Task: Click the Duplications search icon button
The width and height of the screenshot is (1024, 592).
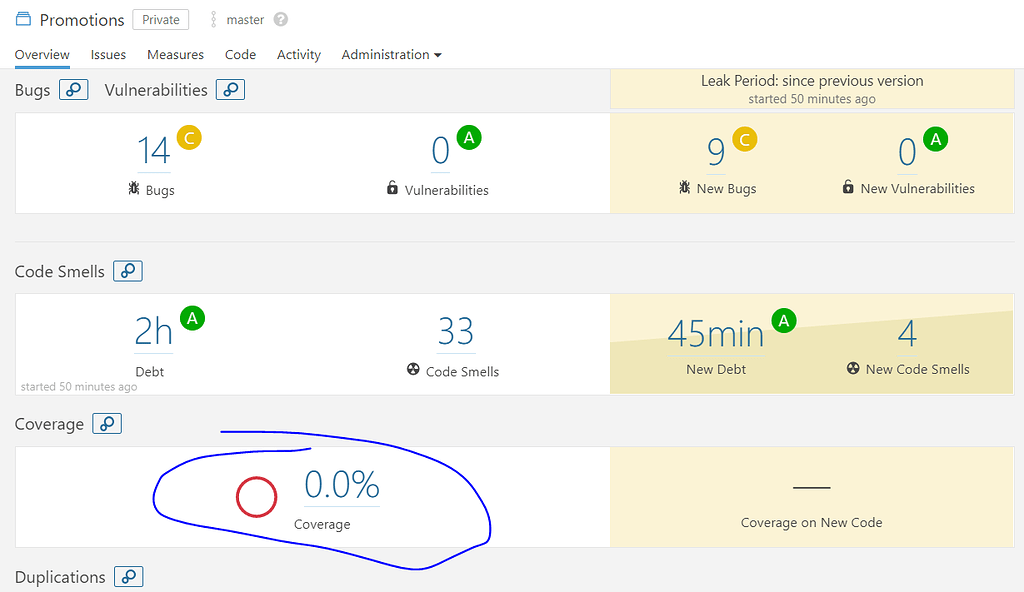Action: 129,577
